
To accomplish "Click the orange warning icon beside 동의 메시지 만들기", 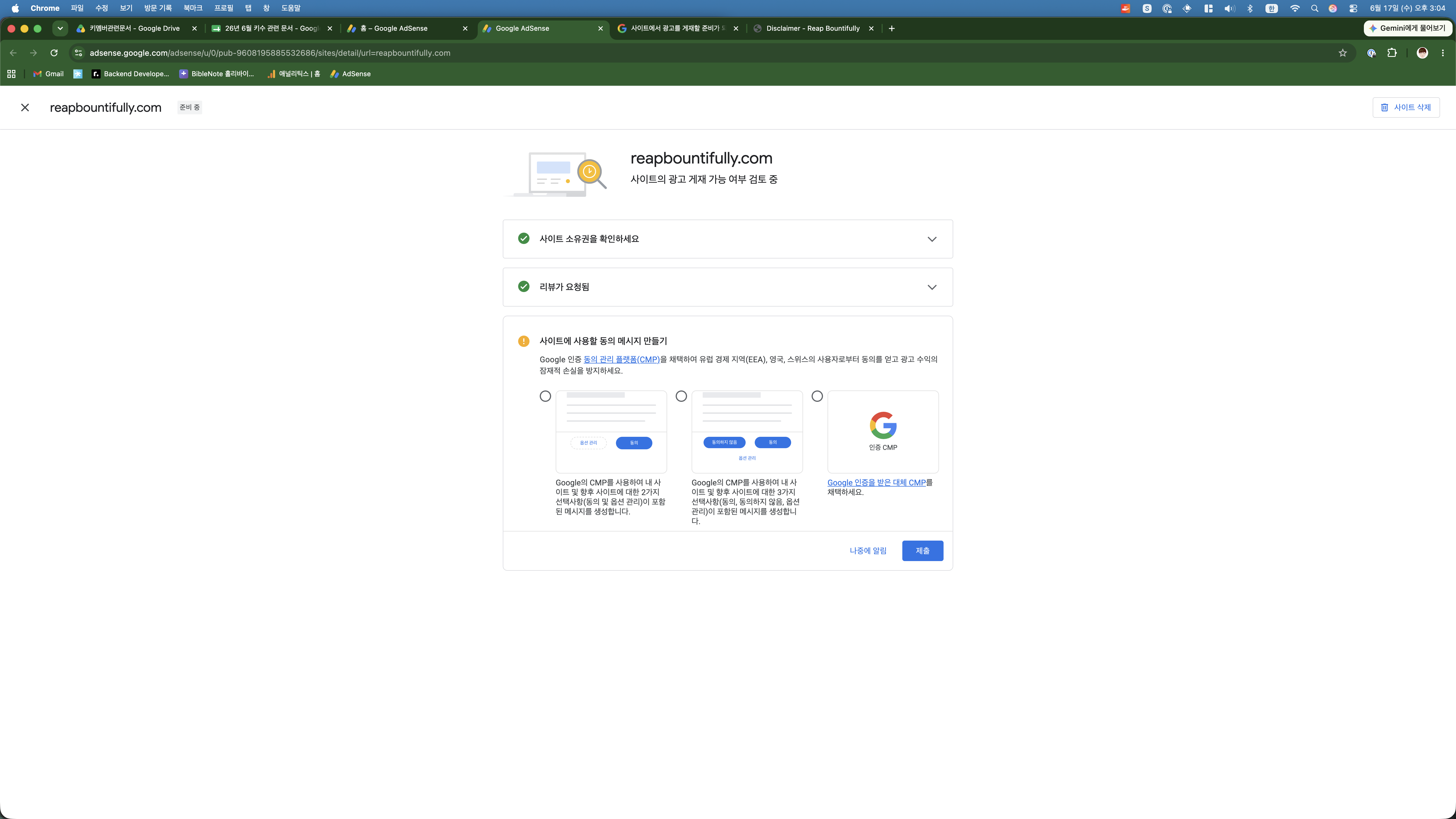I will click(523, 341).
